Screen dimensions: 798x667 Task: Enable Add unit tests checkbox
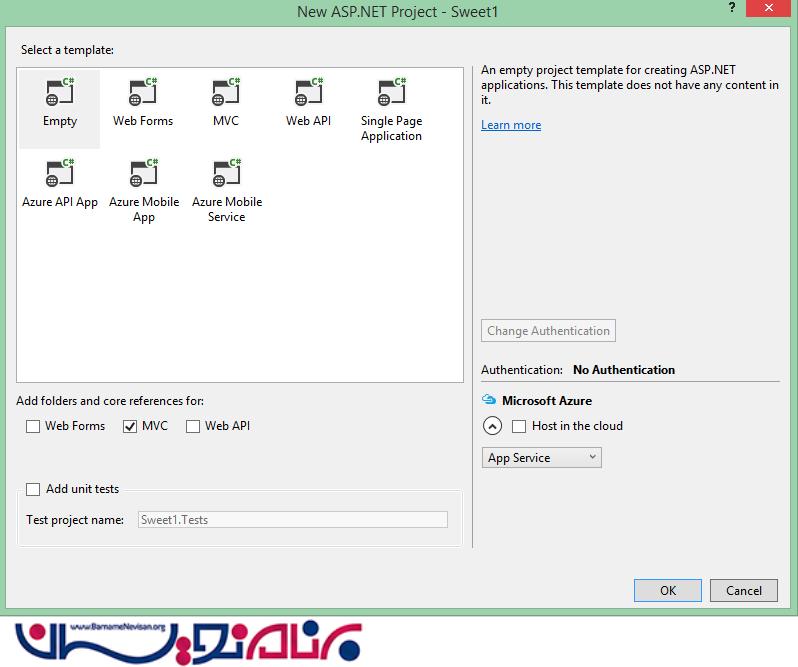[x=33, y=489]
